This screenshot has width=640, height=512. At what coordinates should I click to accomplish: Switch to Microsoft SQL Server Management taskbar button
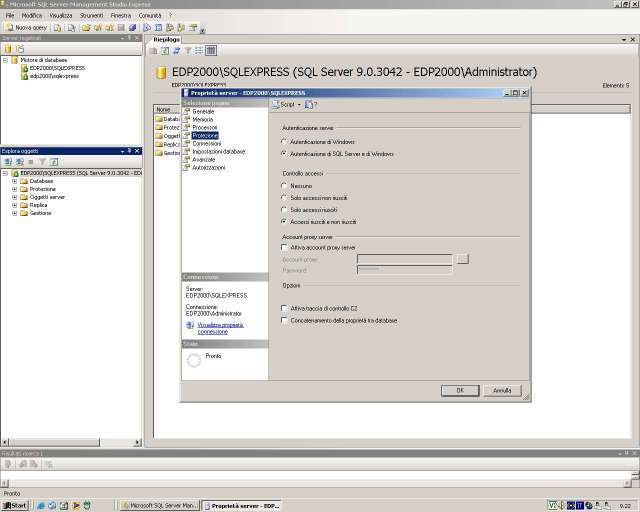[x=160, y=505]
